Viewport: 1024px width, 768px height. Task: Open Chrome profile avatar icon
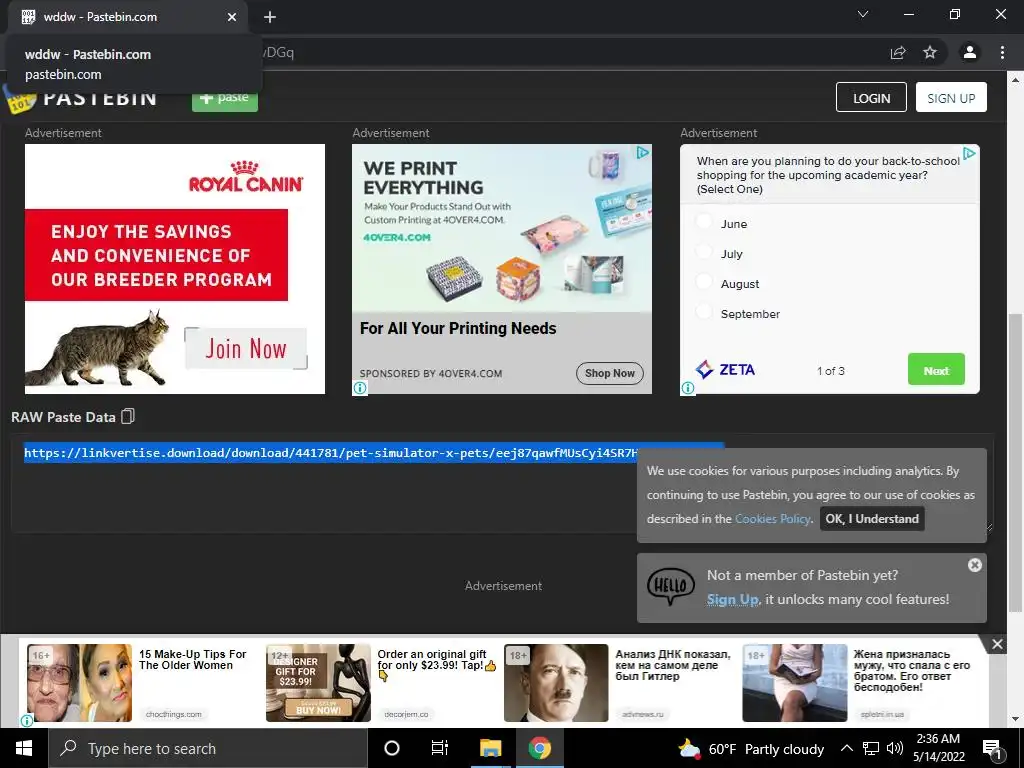pos(970,52)
